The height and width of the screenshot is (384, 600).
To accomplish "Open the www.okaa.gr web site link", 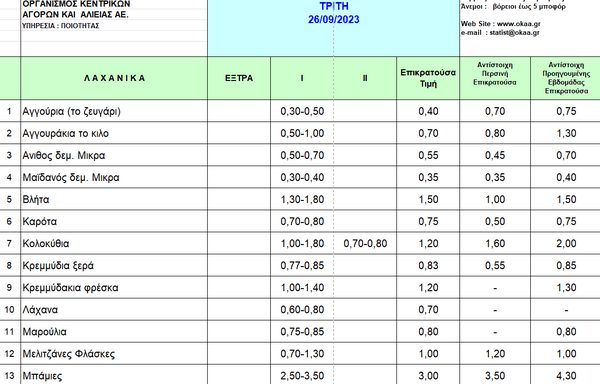I will click(x=518, y=24).
